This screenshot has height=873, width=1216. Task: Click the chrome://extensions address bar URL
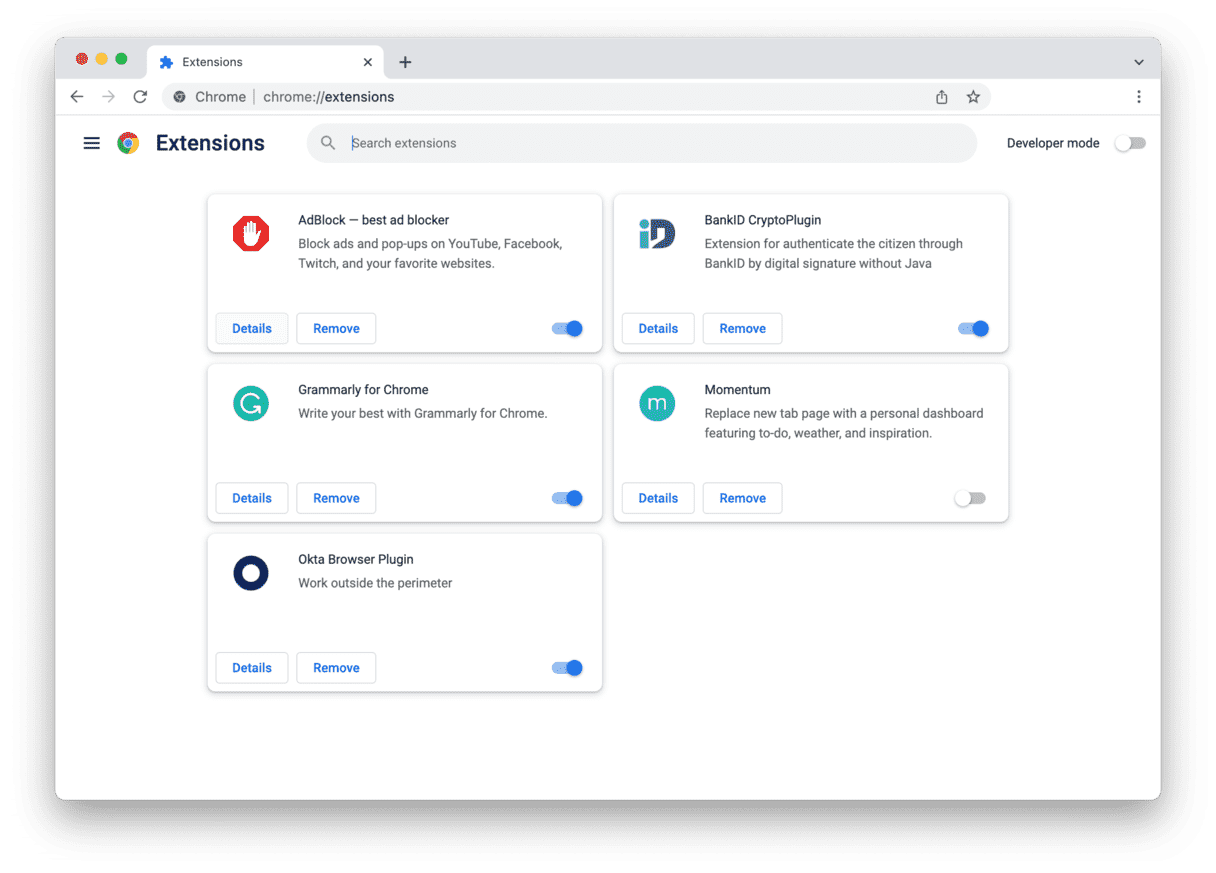[329, 97]
